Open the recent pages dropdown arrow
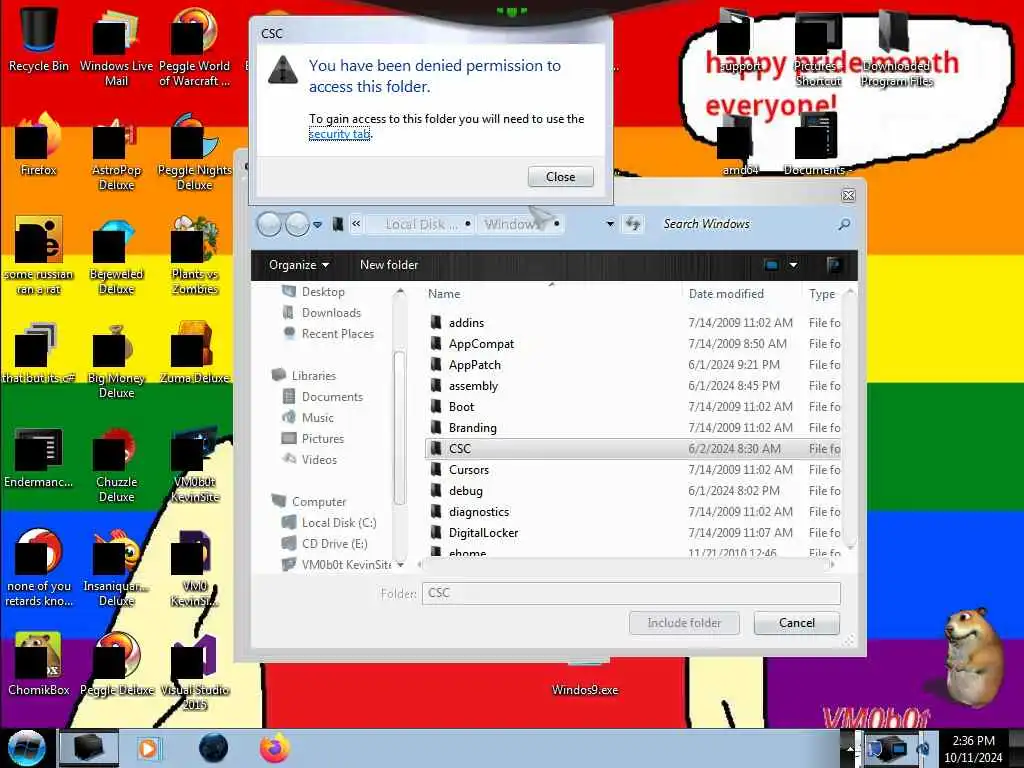 317,224
